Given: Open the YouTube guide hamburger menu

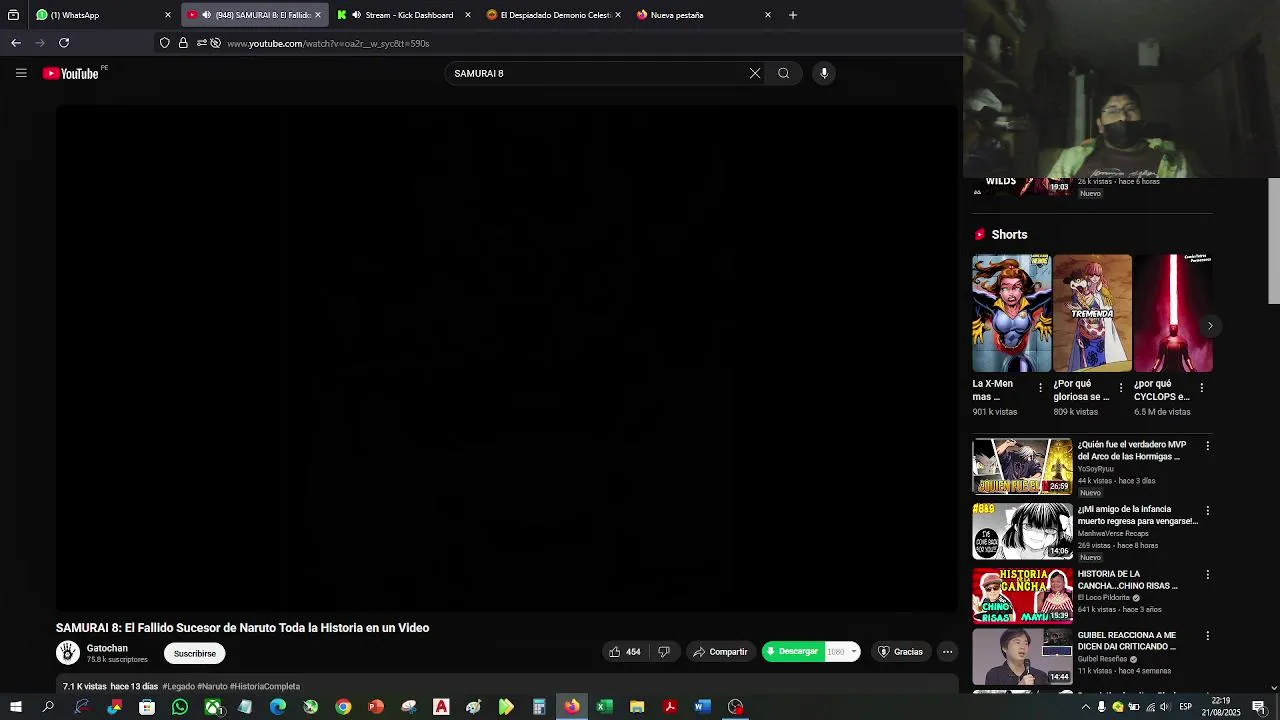Looking at the screenshot, I should coord(21,73).
